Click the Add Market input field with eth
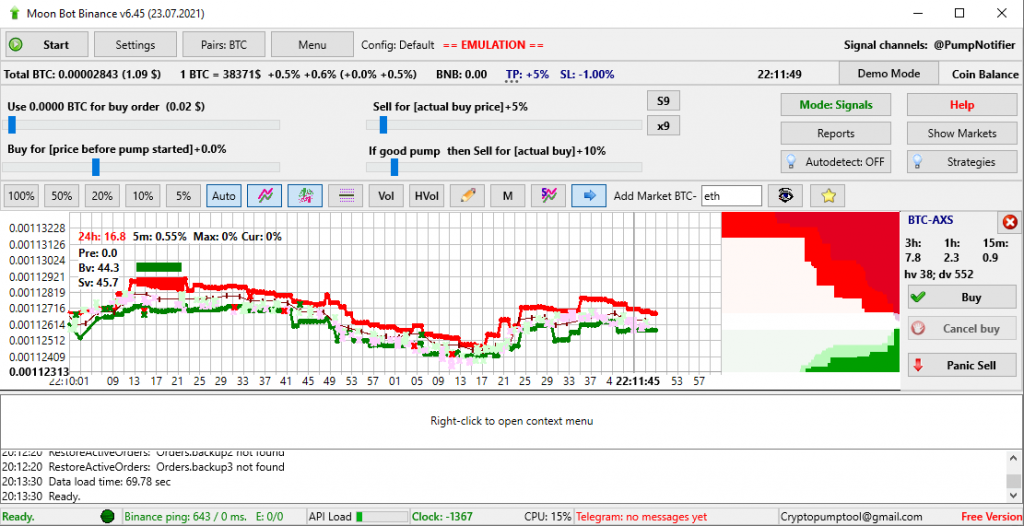The width and height of the screenshot is (1024, 526). tap(731, 195)
